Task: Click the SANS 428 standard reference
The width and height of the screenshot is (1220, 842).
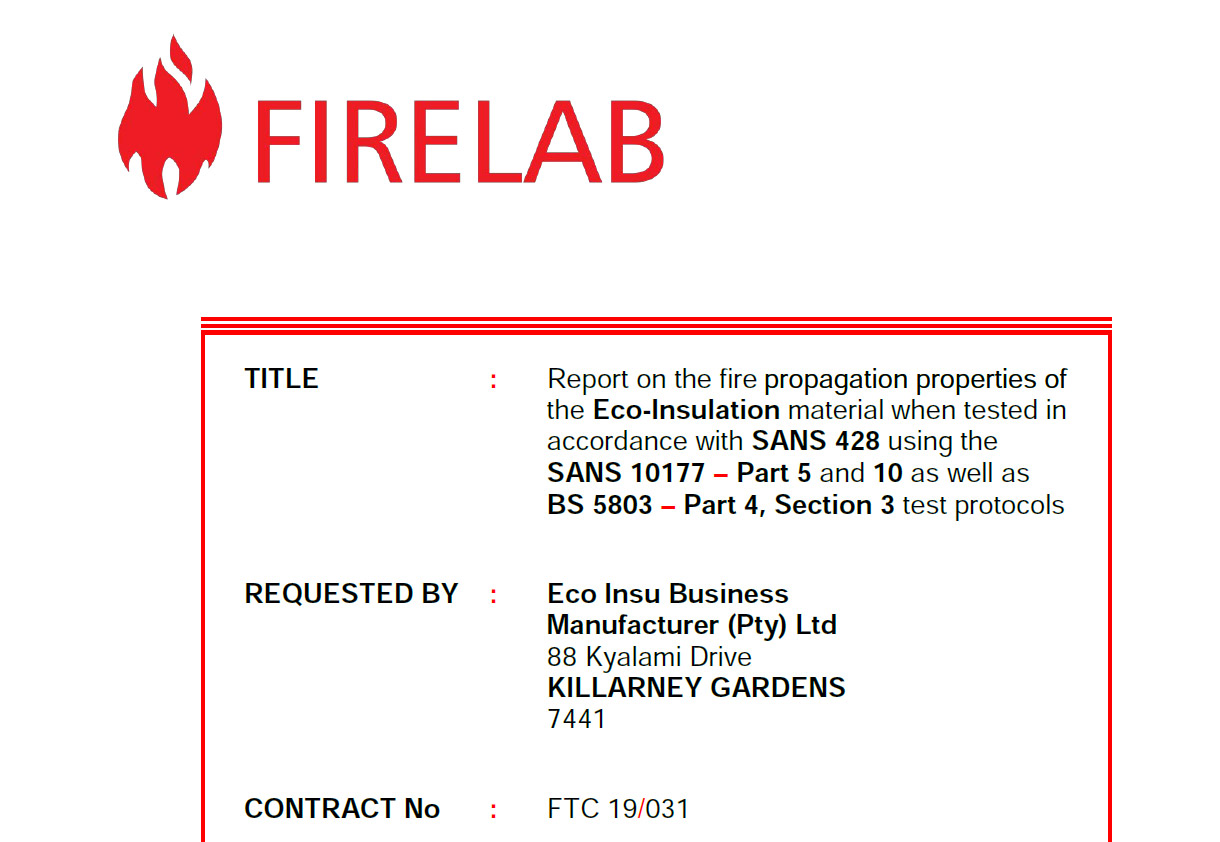Action: 816,442
